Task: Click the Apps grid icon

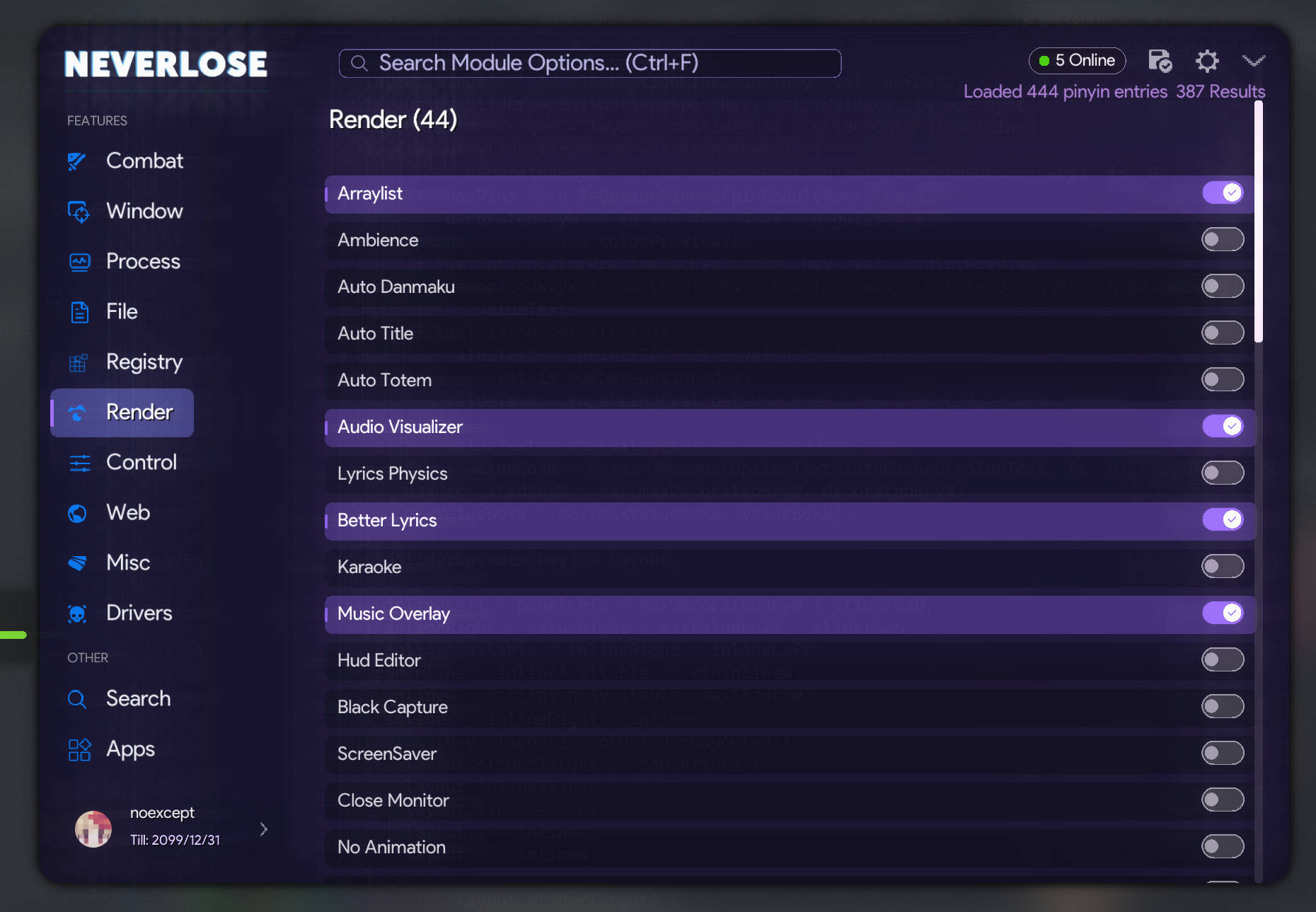Action: (x=79, y=749)
